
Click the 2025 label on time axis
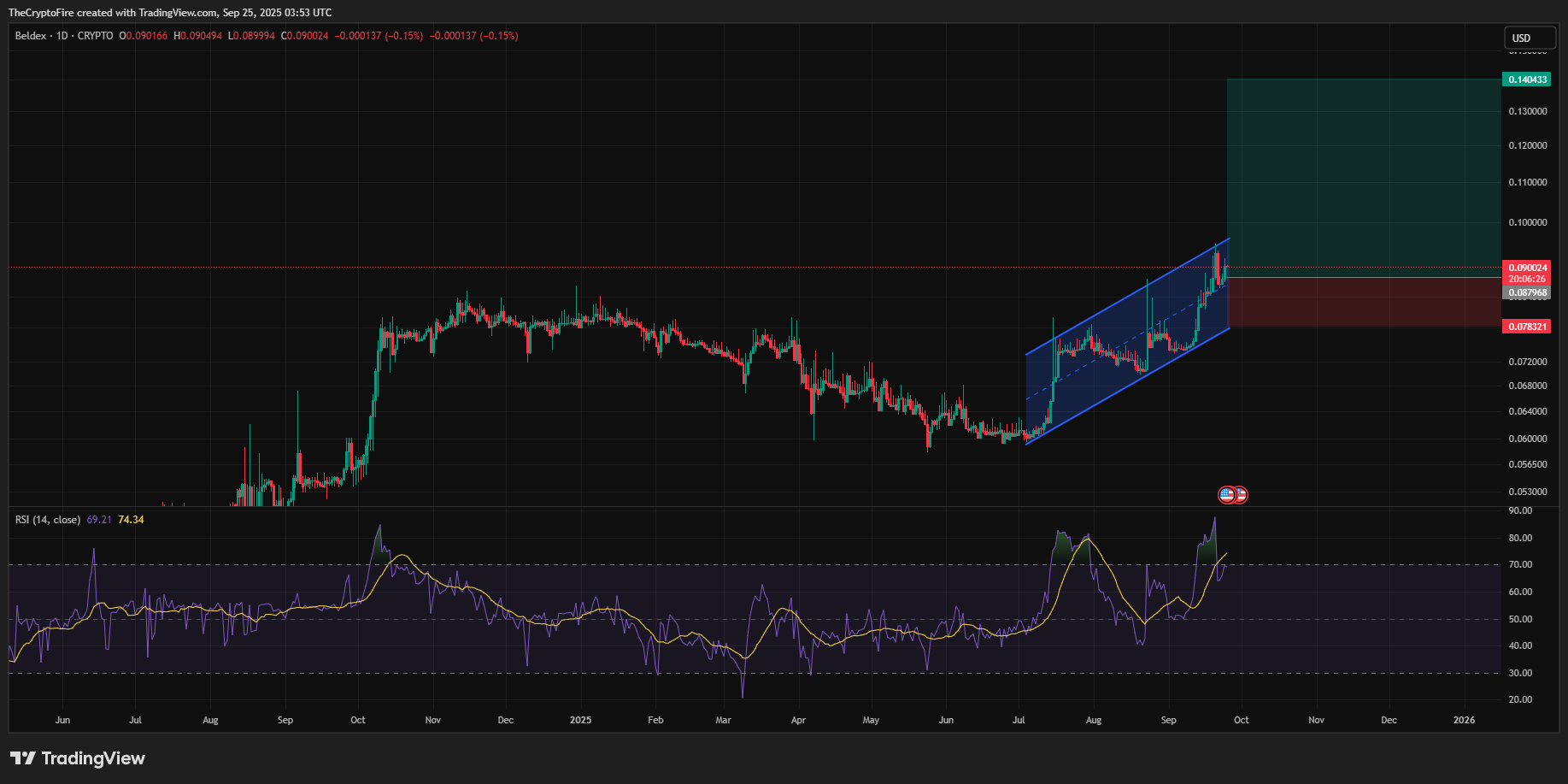tap(580, 720)
